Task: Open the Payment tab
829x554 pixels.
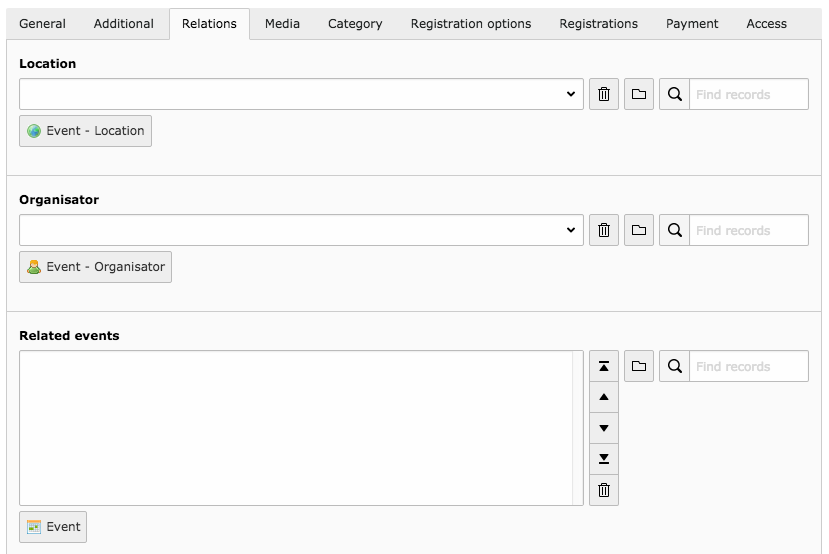Action: tap(692, 24)
